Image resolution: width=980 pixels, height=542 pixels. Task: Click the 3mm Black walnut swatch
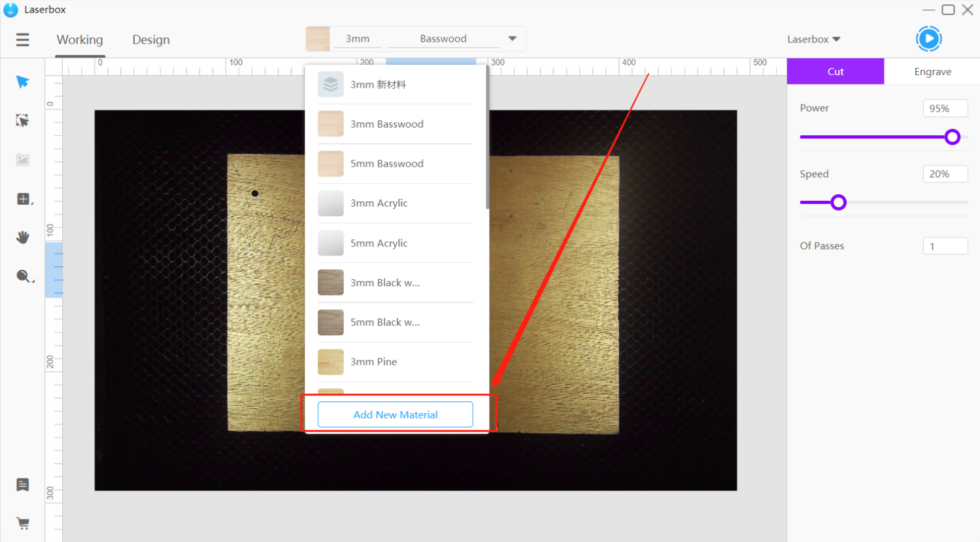tap(331, 283)
